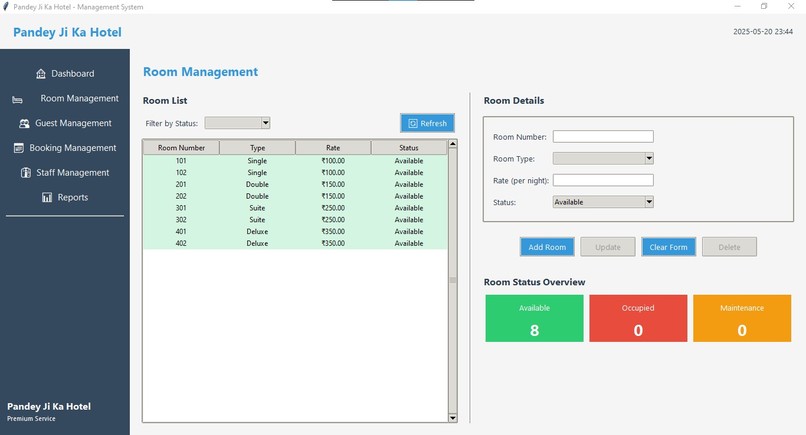Click the Dashboard house icon
This screenshot has width=806, height=435.
pyautogui.click(x=41, y=74)
